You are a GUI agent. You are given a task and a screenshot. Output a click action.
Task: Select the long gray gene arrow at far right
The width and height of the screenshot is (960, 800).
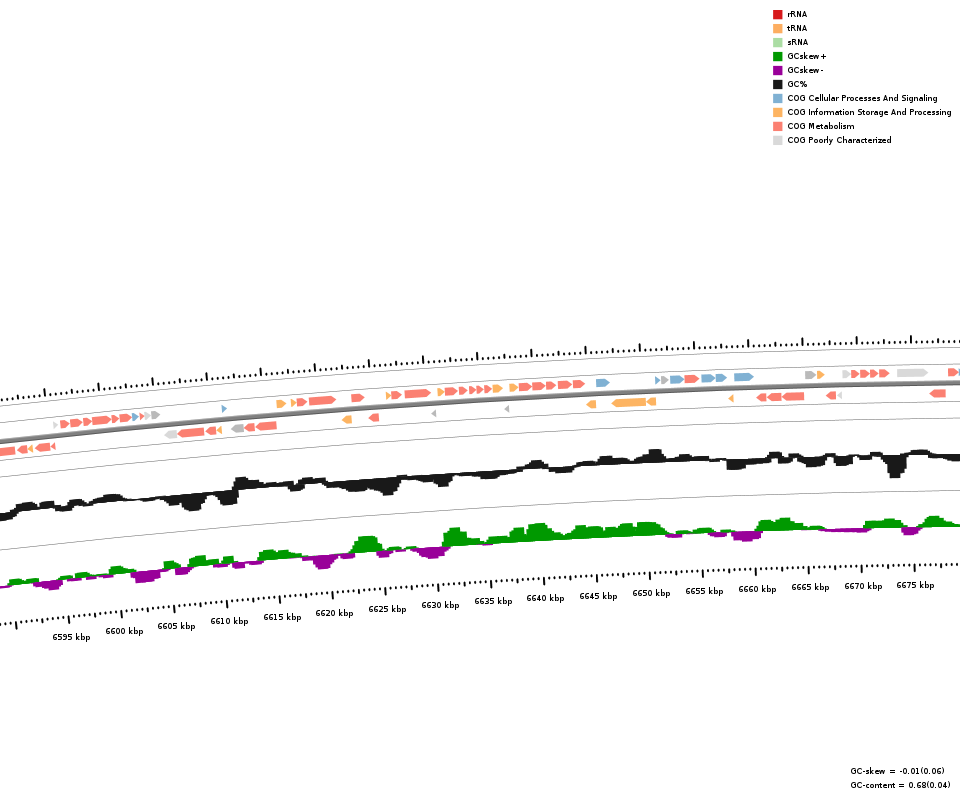pos(911,373)
